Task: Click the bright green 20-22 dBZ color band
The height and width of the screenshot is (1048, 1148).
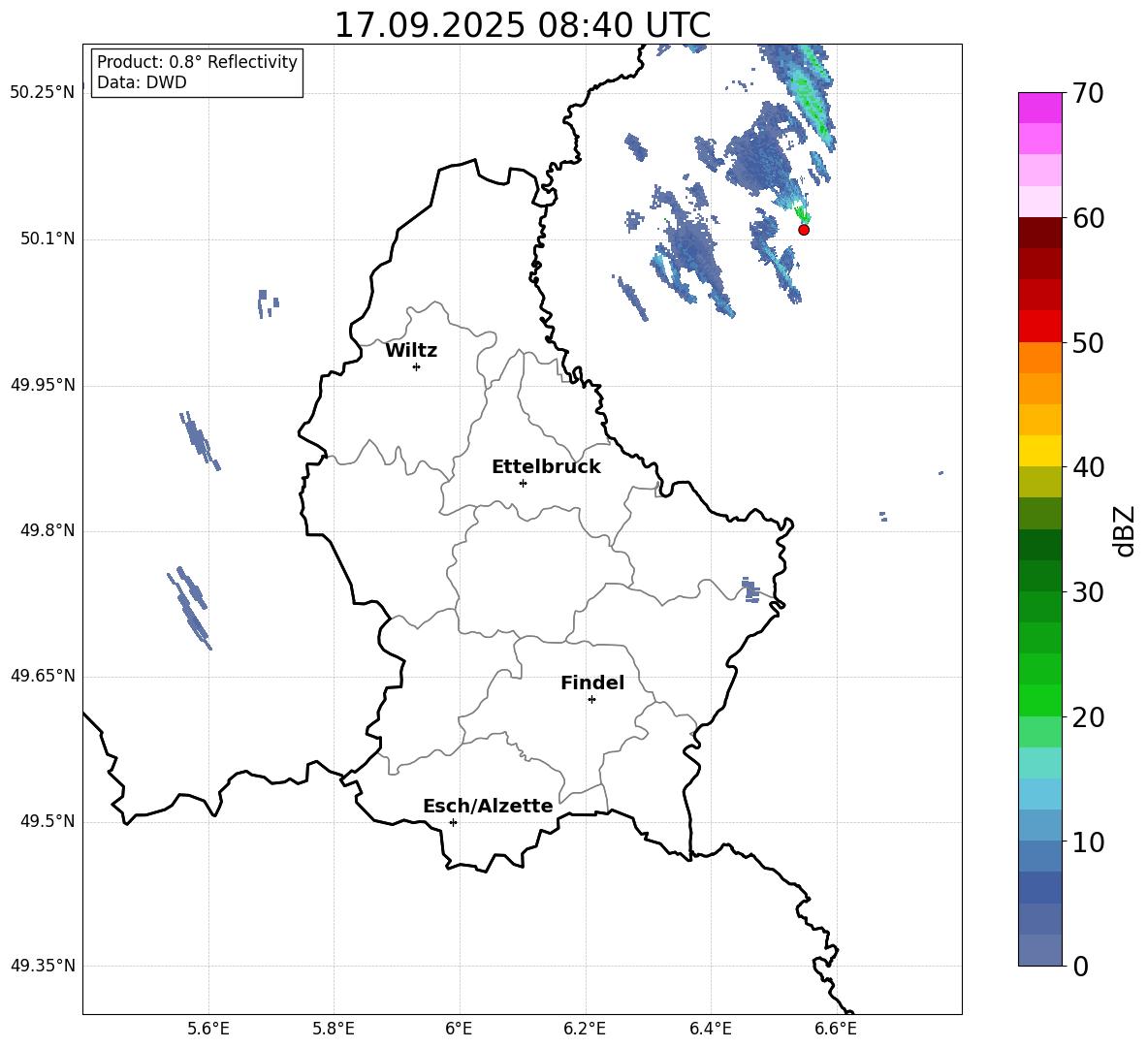Action: [x=1040, y=700]
